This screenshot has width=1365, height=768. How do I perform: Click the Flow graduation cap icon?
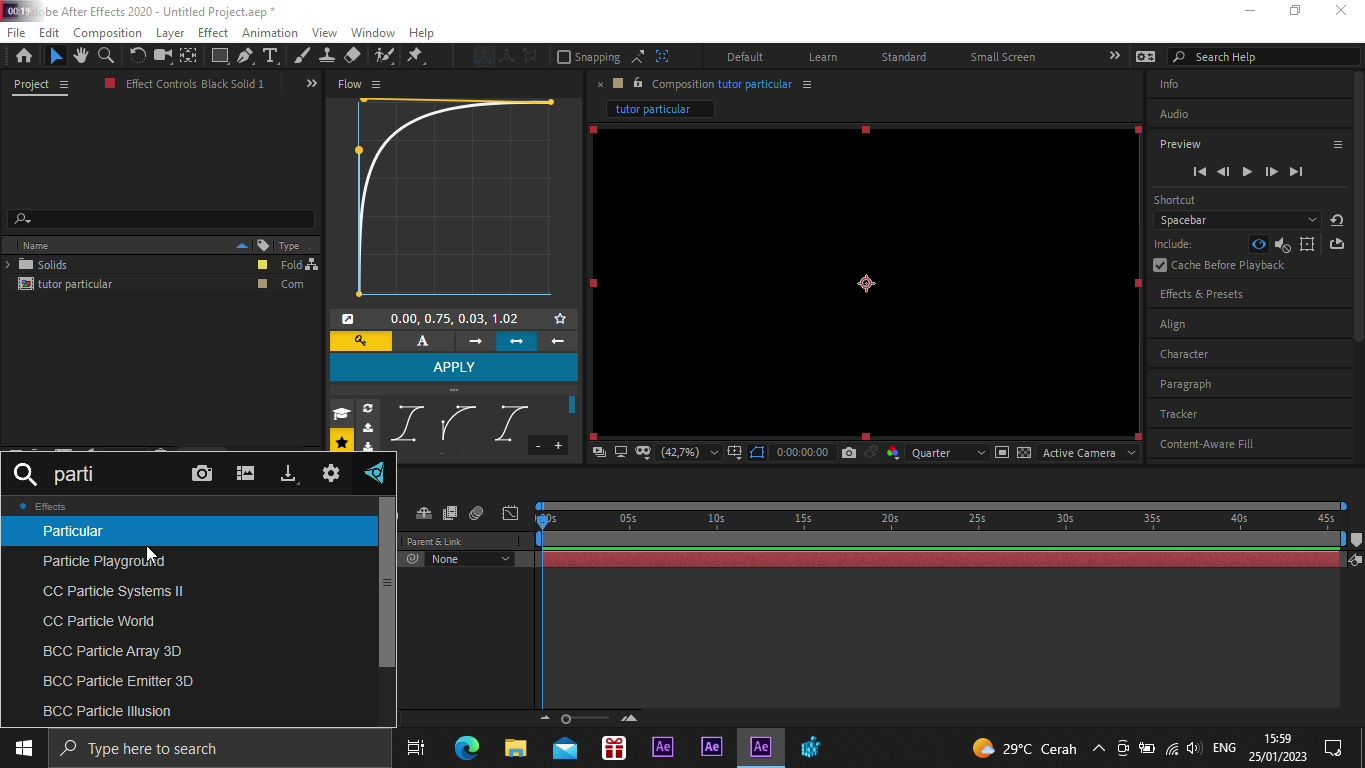pyautogui.click(x=342, y=414)
